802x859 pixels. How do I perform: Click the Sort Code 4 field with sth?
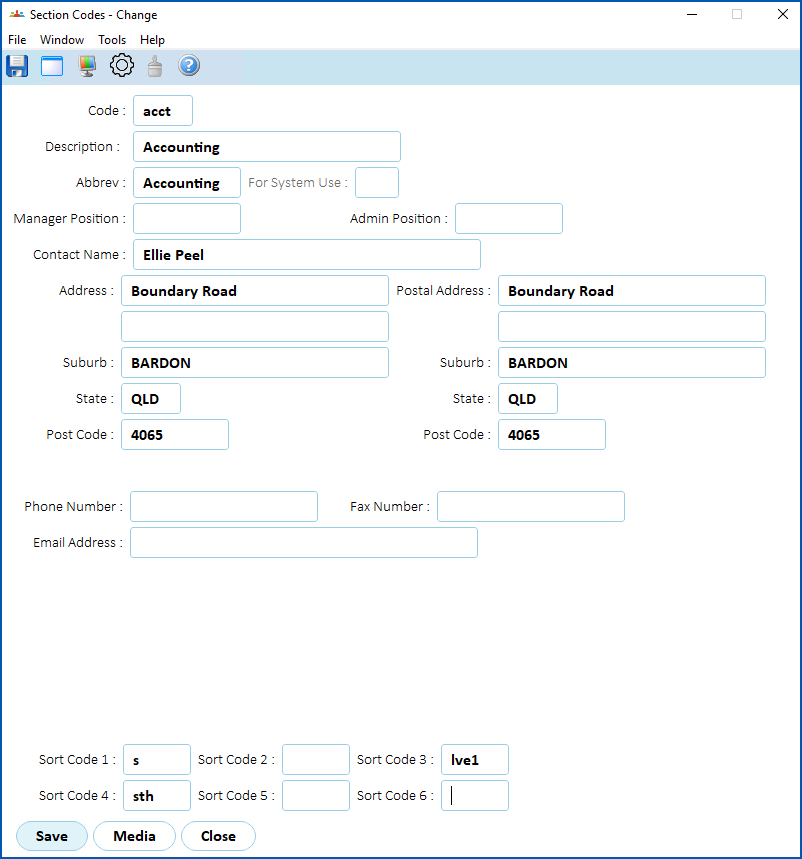pos(157,795)
